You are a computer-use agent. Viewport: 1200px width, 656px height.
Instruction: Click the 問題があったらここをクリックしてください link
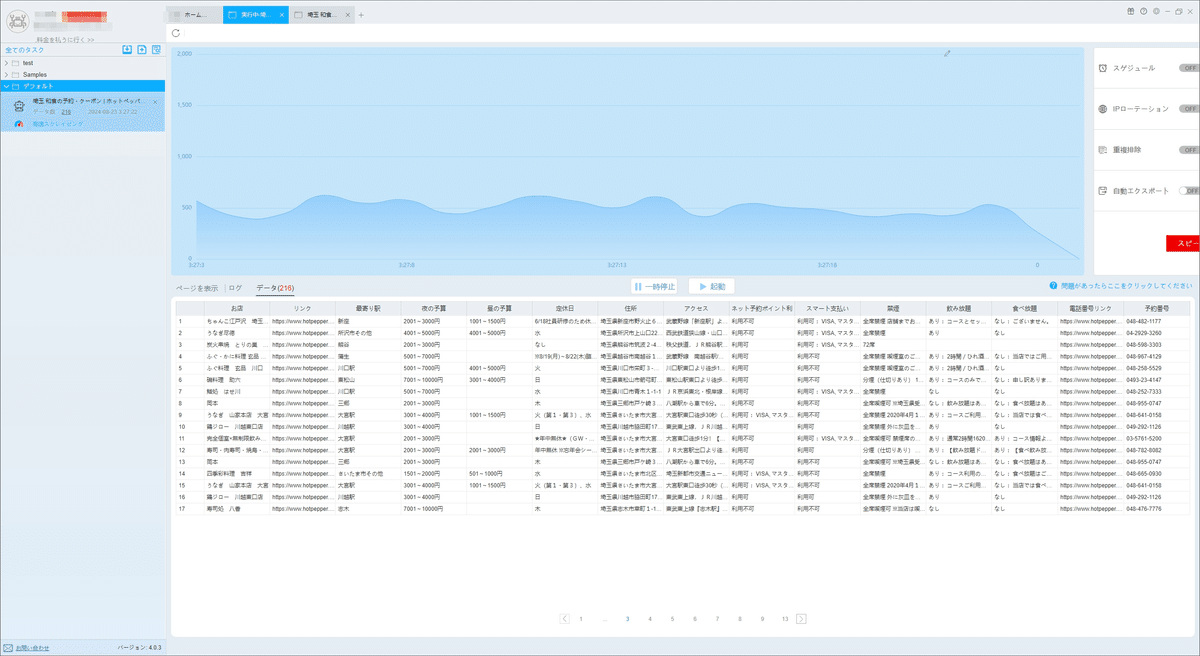click(x=1126, y=286)
